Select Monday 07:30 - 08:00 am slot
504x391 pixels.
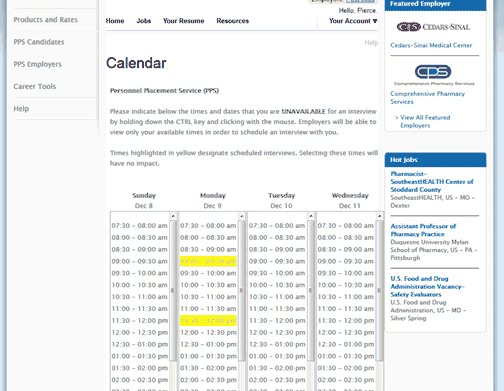coord(208,226)
